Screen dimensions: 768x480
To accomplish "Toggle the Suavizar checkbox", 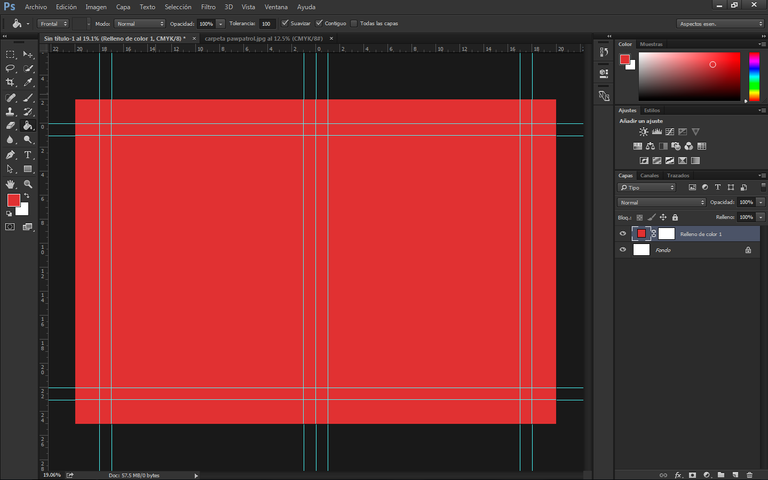I will tap(285, 23).
